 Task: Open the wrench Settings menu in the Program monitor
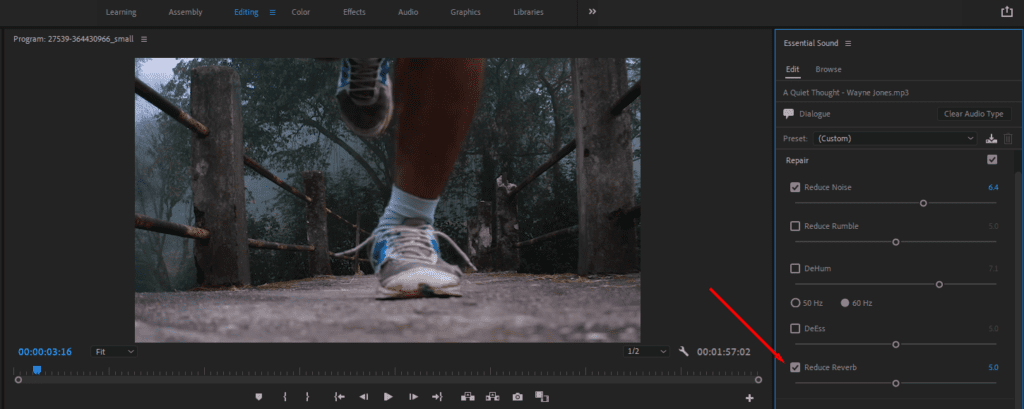click(x=684, y=352)
